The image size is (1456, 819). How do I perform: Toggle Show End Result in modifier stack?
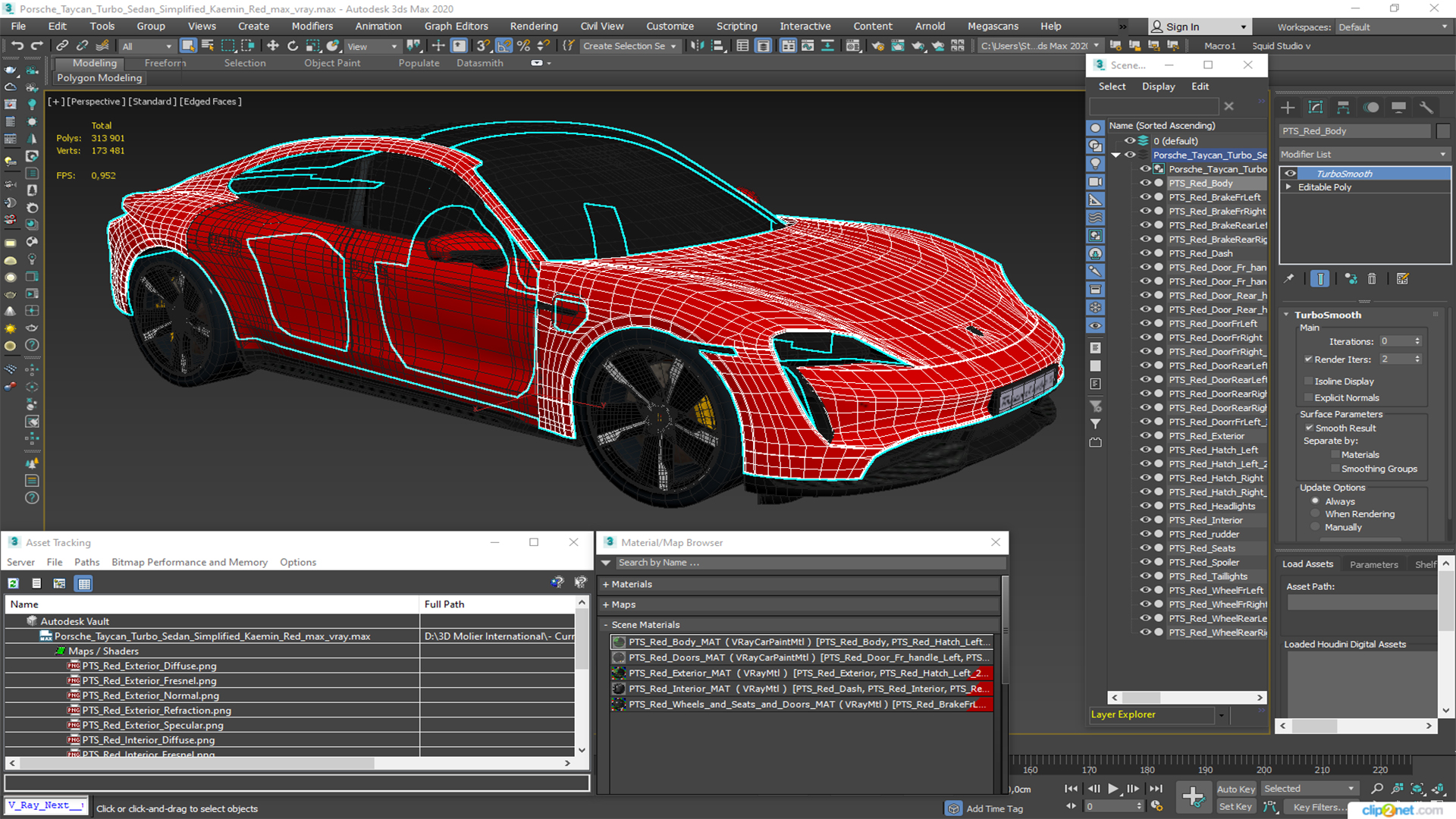[1319, 279]
